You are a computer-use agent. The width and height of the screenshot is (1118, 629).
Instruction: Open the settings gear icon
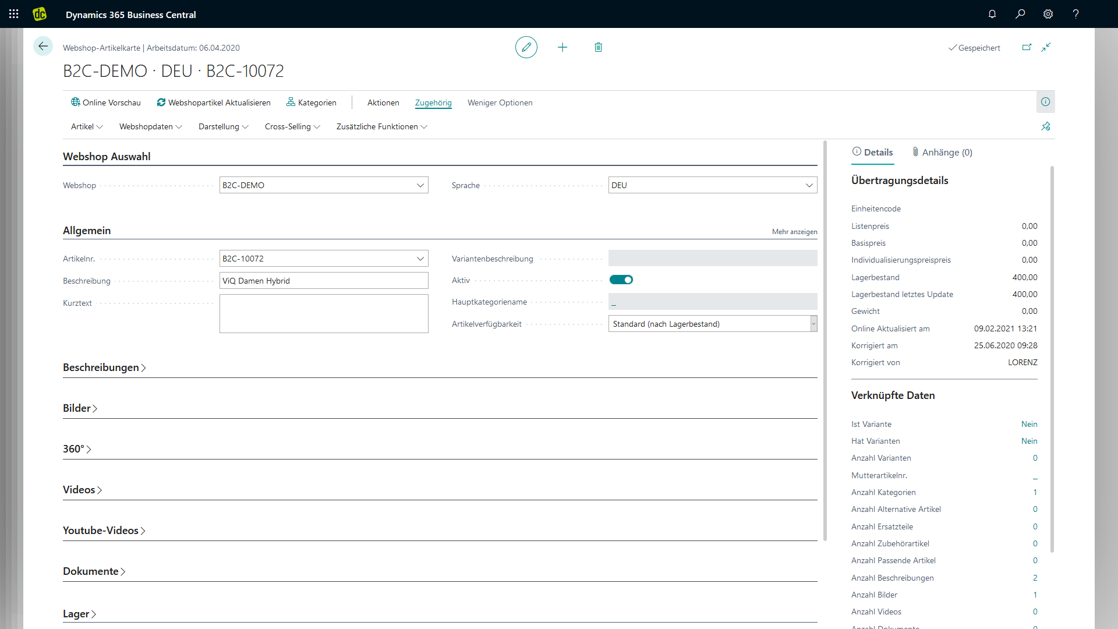pos(1048,15)
